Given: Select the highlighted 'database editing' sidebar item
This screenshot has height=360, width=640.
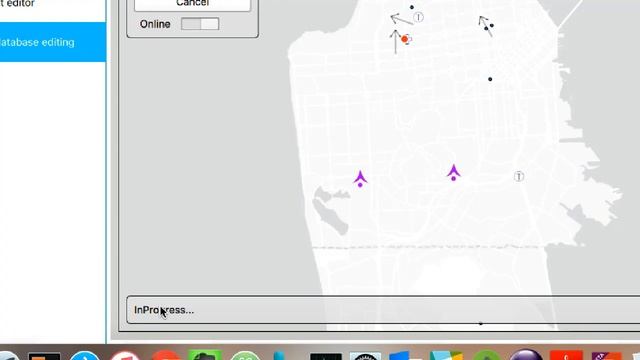Looking at the screenshot, I should 53,42.
